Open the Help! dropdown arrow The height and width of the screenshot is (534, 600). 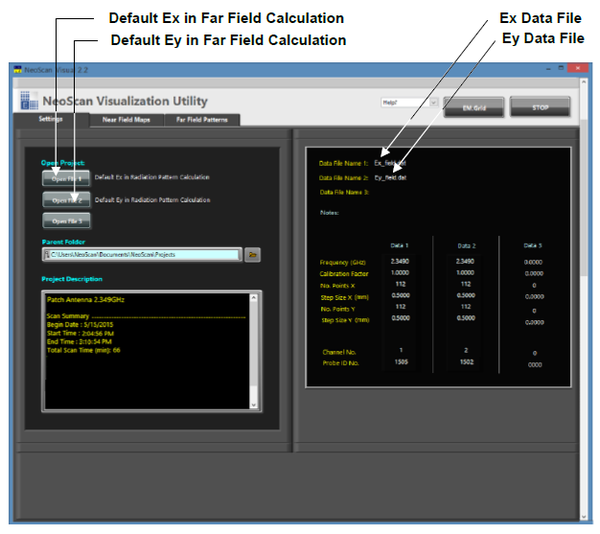434,103
